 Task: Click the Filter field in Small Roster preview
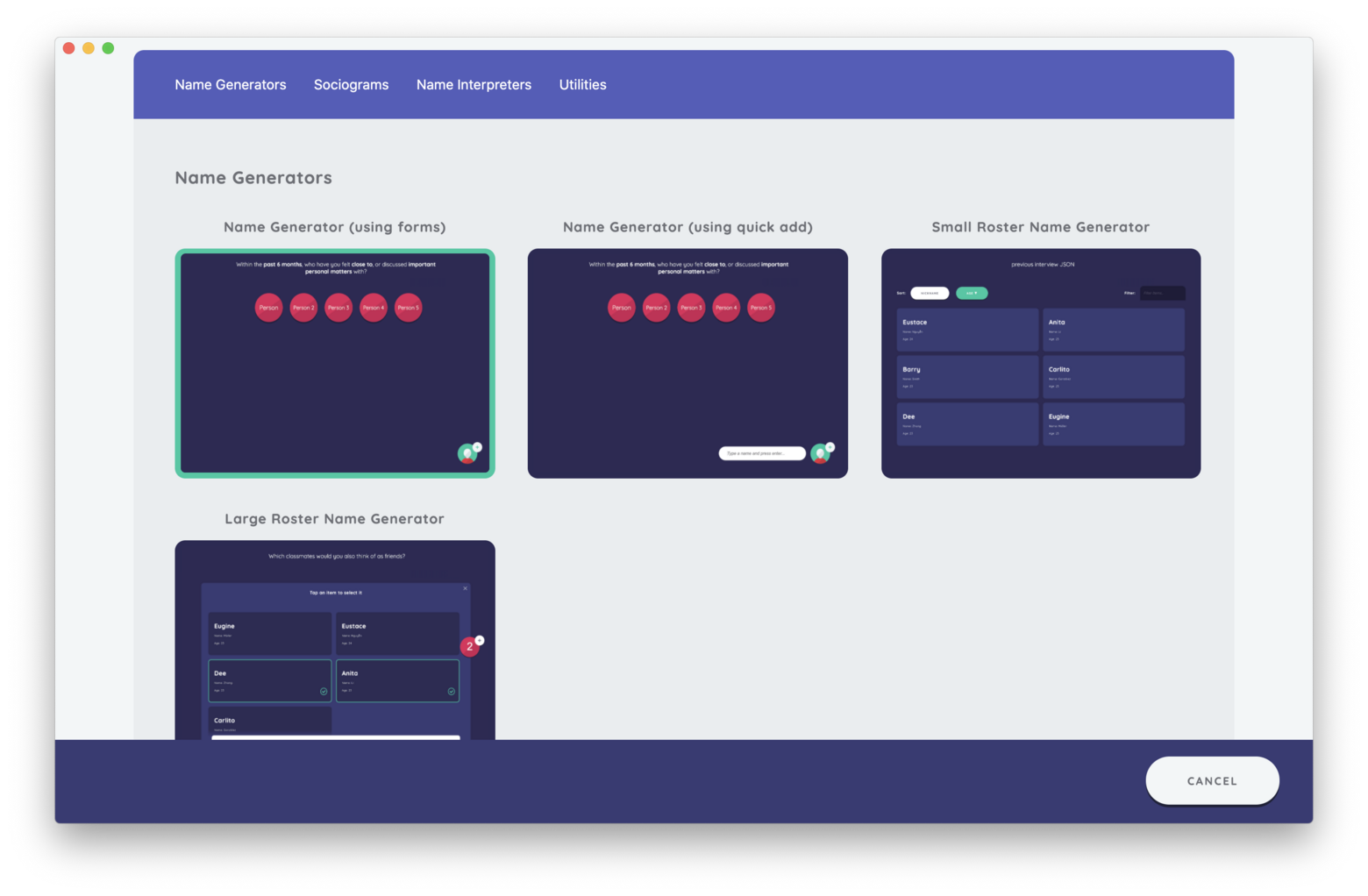pyautogui.click(x=1162, y=293)
